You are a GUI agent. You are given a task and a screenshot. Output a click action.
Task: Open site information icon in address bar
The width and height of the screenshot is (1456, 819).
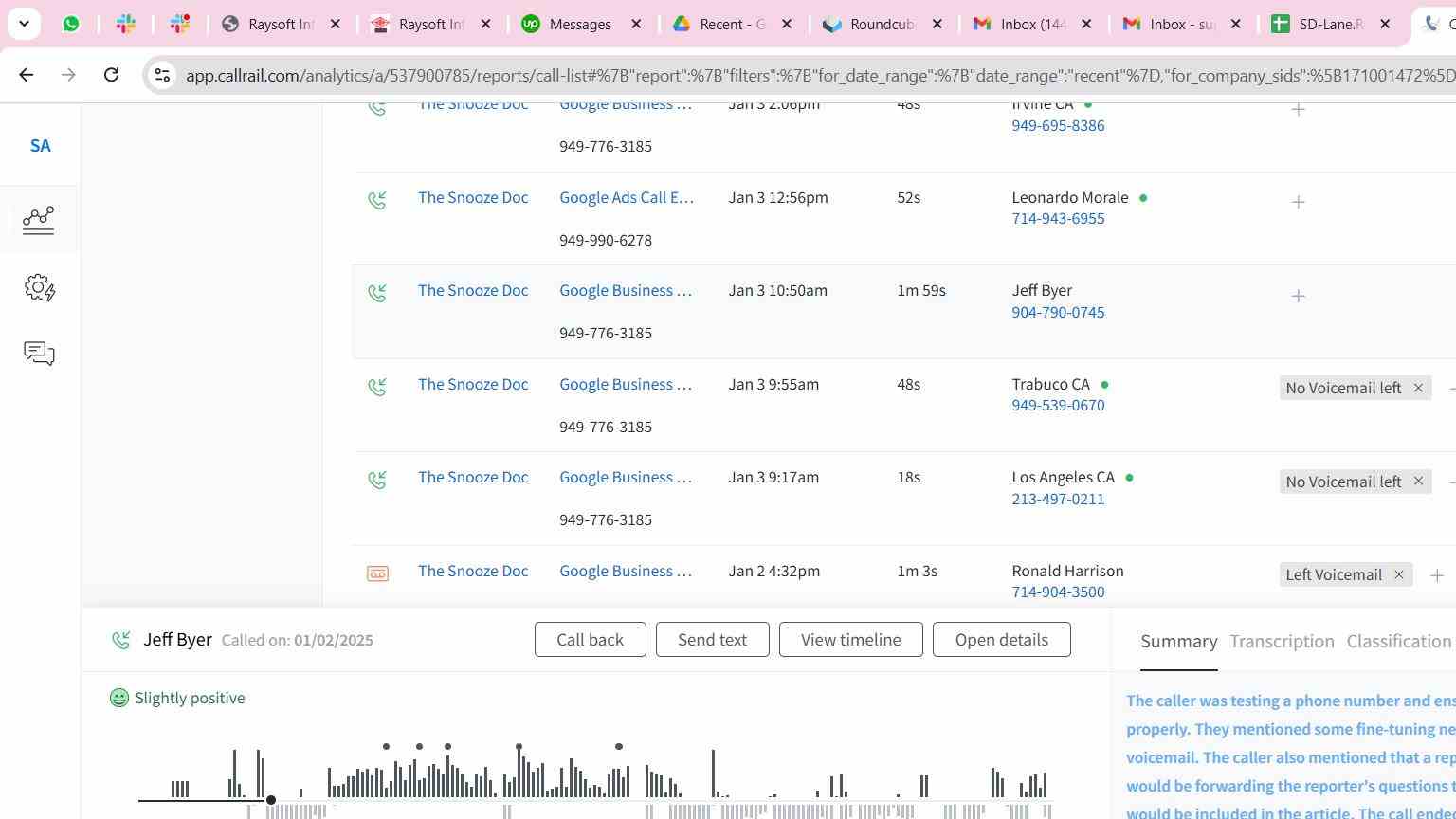[x=162, y=75]
